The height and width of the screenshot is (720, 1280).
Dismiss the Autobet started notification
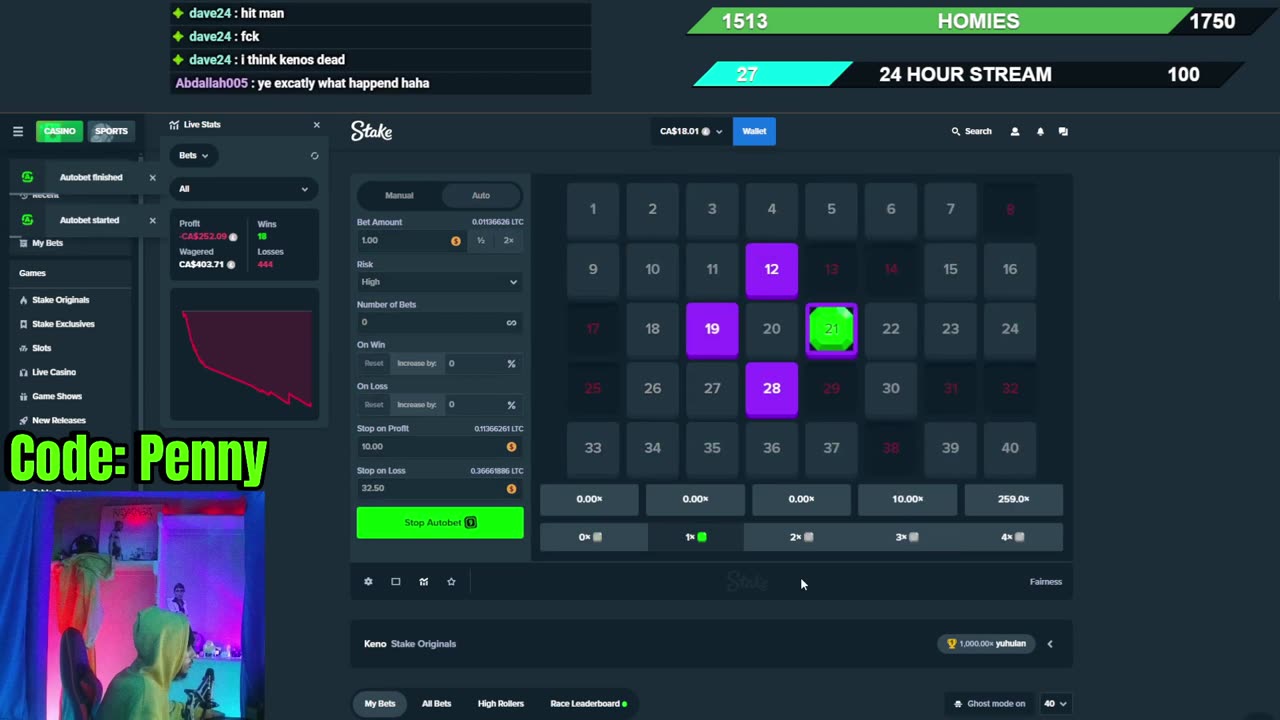click(152, 220)
